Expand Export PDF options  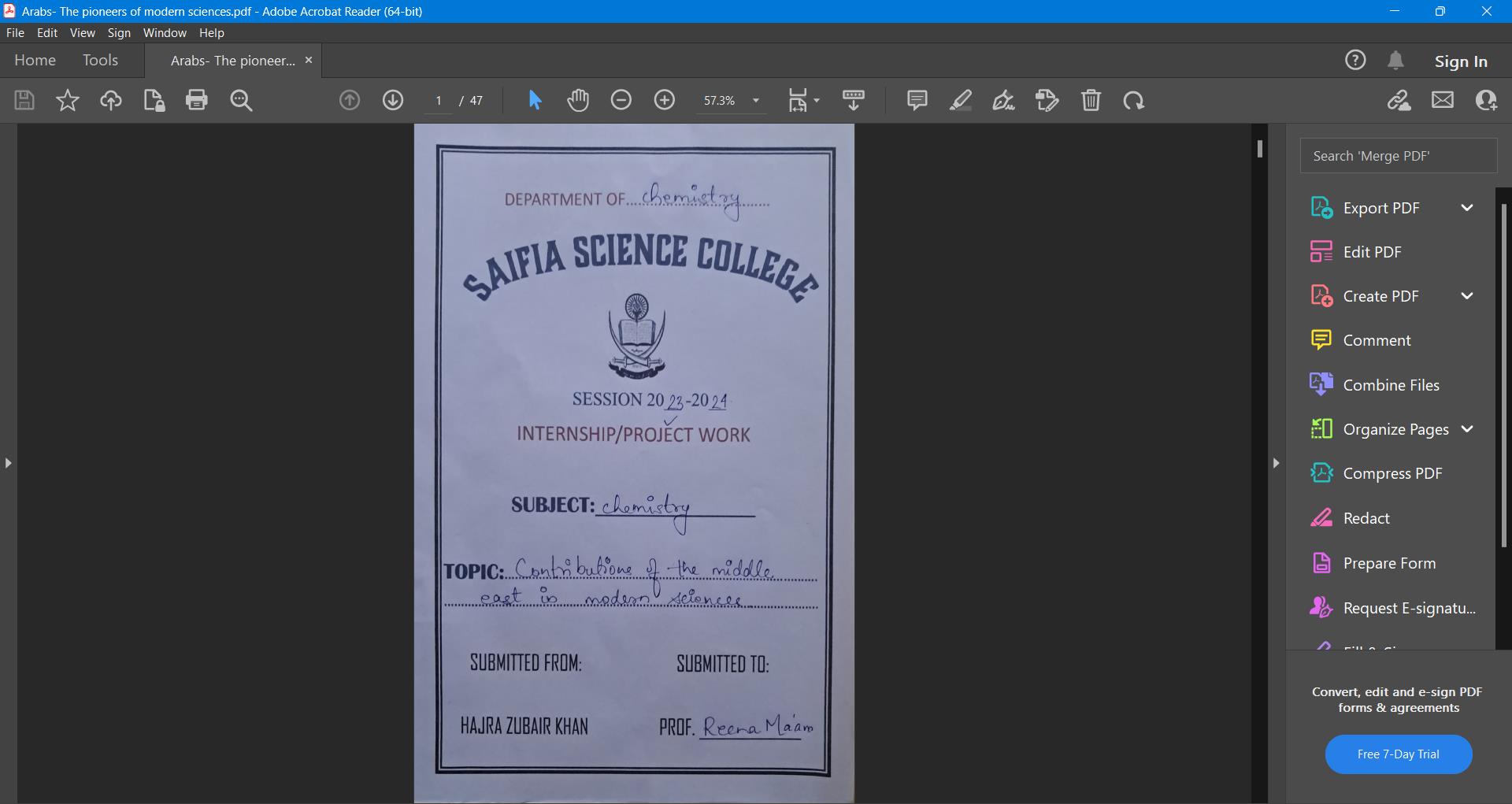[x=1466, y=208]
